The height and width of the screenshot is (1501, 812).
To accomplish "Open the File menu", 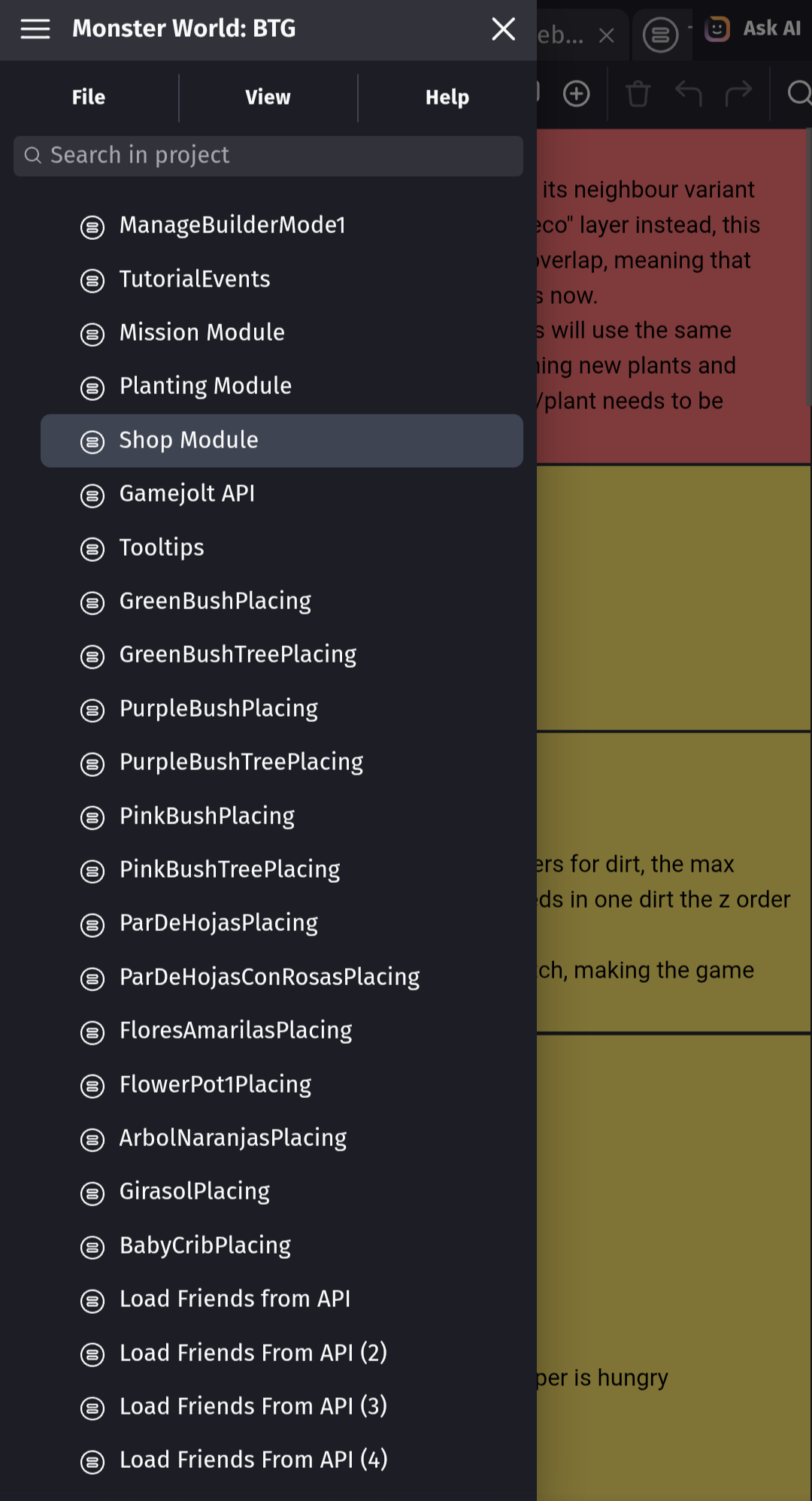I will tap(89, 97).
